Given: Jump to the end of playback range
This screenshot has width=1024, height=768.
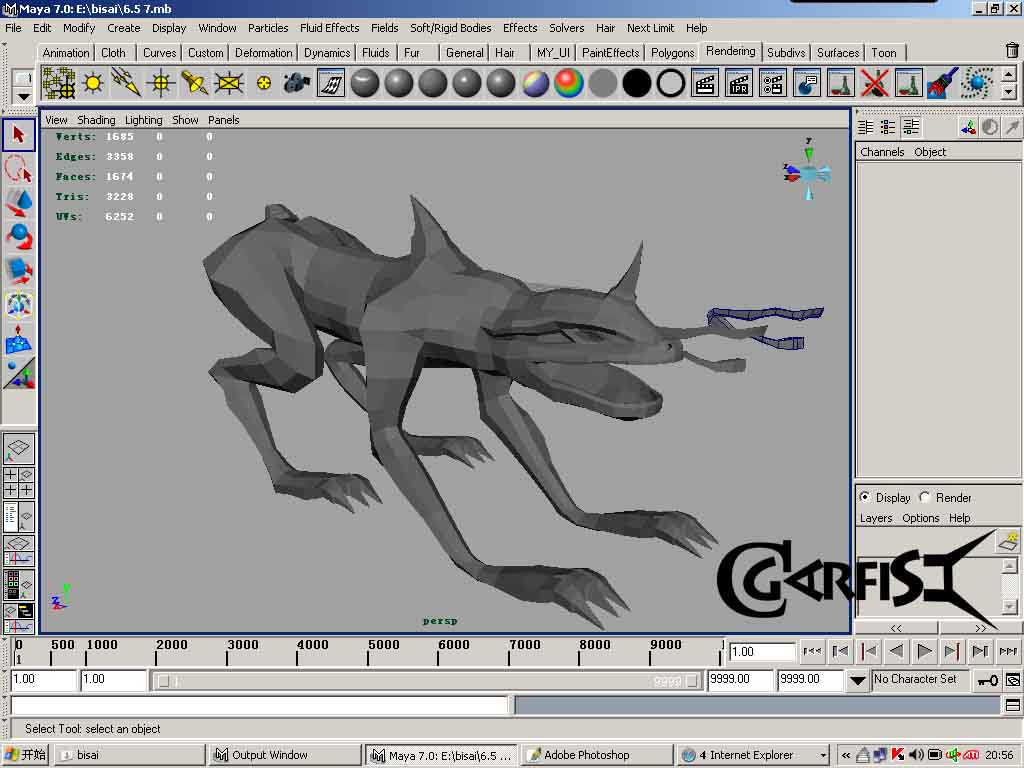Looking at the screenshot, I should (x=1008, y=651).
